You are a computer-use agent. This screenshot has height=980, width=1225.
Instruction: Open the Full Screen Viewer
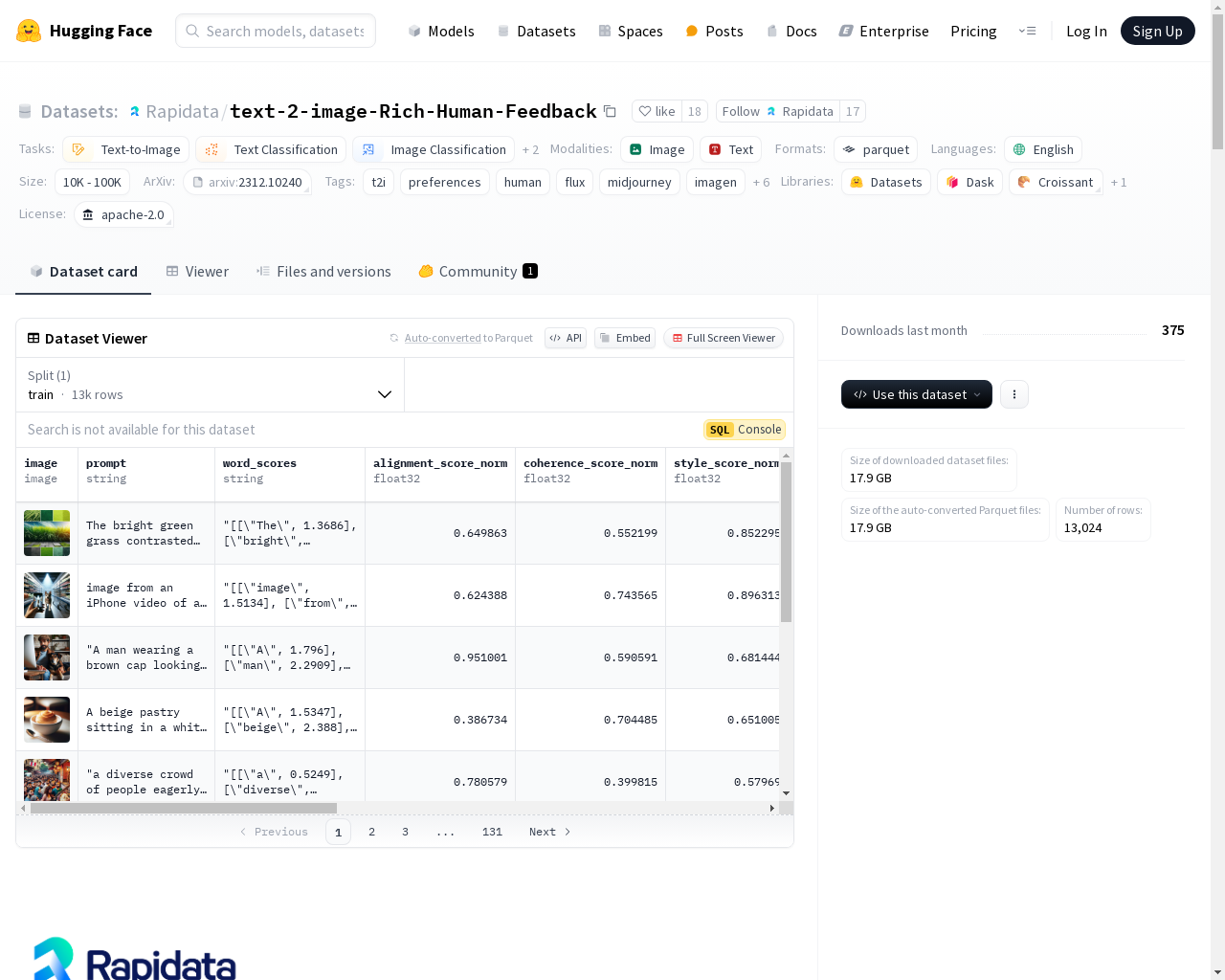[724, 338]
